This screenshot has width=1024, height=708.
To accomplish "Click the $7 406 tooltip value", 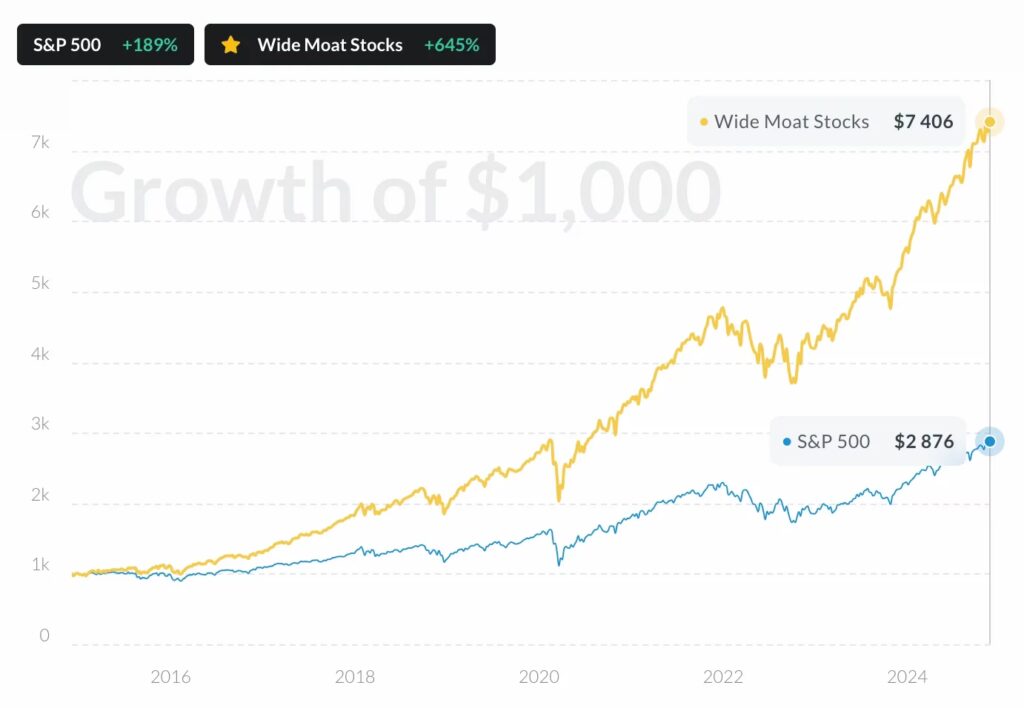I will 923,122.
